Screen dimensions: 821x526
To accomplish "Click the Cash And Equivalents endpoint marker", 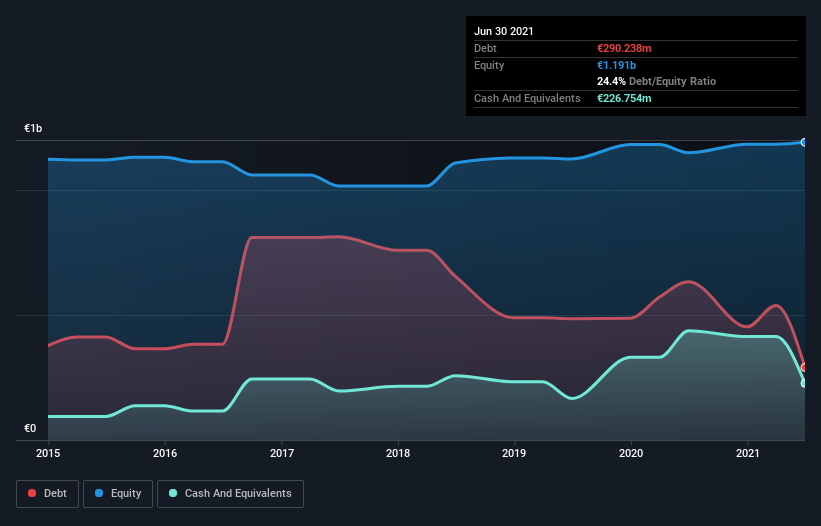I will click(x=805, y=383).
